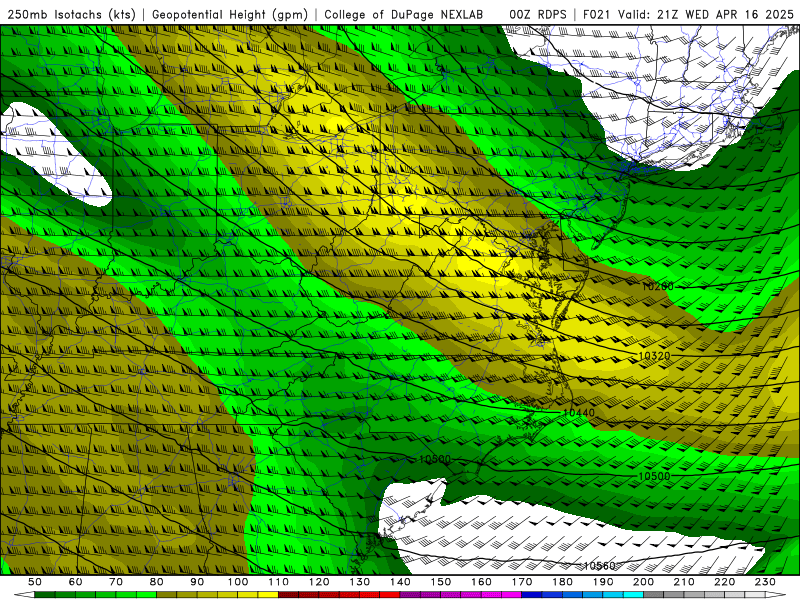
Task: Click the 10320 height contour label
Action: (x=654, y=356)
